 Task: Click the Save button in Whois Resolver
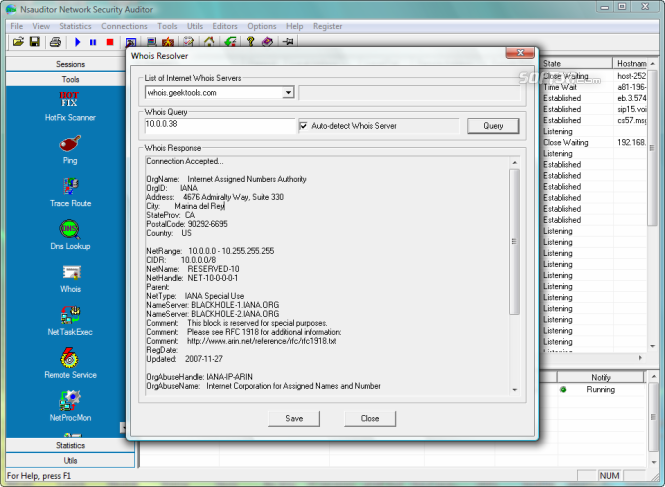[x=294, y=419]
